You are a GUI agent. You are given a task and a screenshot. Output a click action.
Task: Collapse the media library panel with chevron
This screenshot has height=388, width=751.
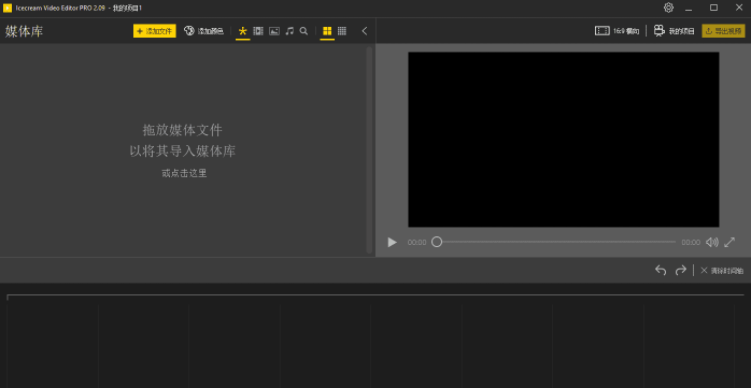click(x=364, y=31)
